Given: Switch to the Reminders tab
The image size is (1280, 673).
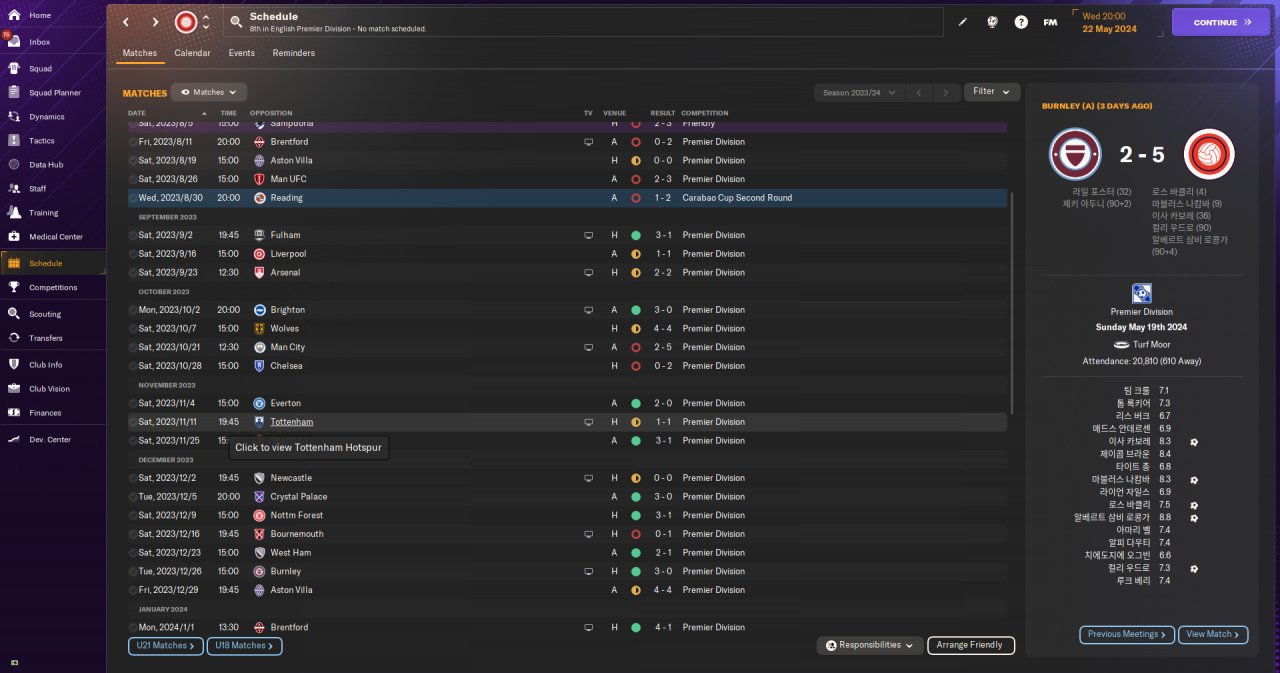Looking at the screenshot, I should 294,53.
